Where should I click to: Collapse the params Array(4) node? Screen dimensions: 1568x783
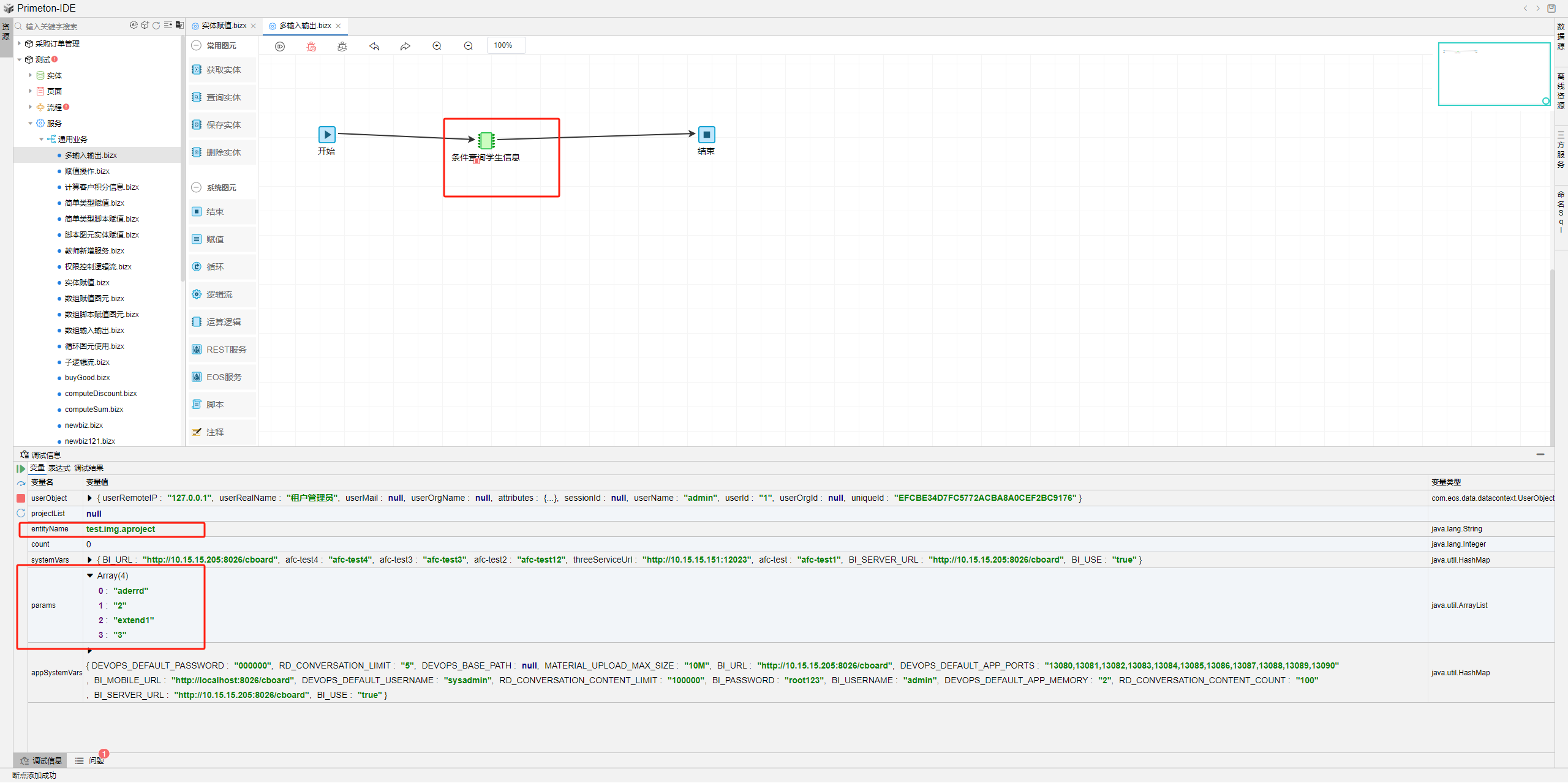(x=90, y=575)
